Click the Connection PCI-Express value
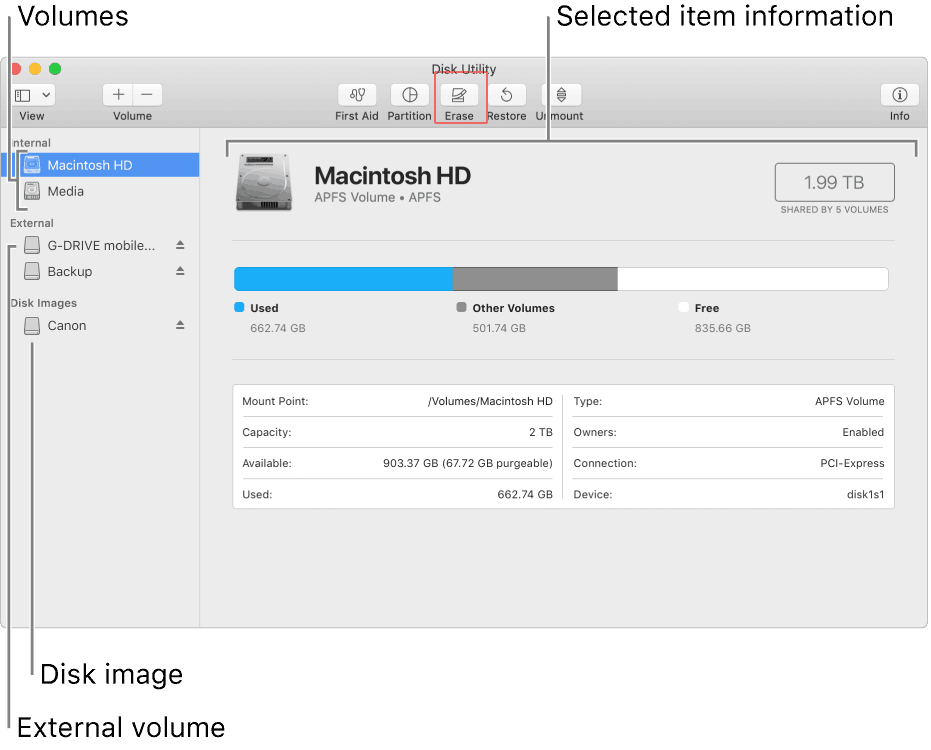The height and width of the screenshot is (750, 931). pyautogui.click(x=852, y=463)
